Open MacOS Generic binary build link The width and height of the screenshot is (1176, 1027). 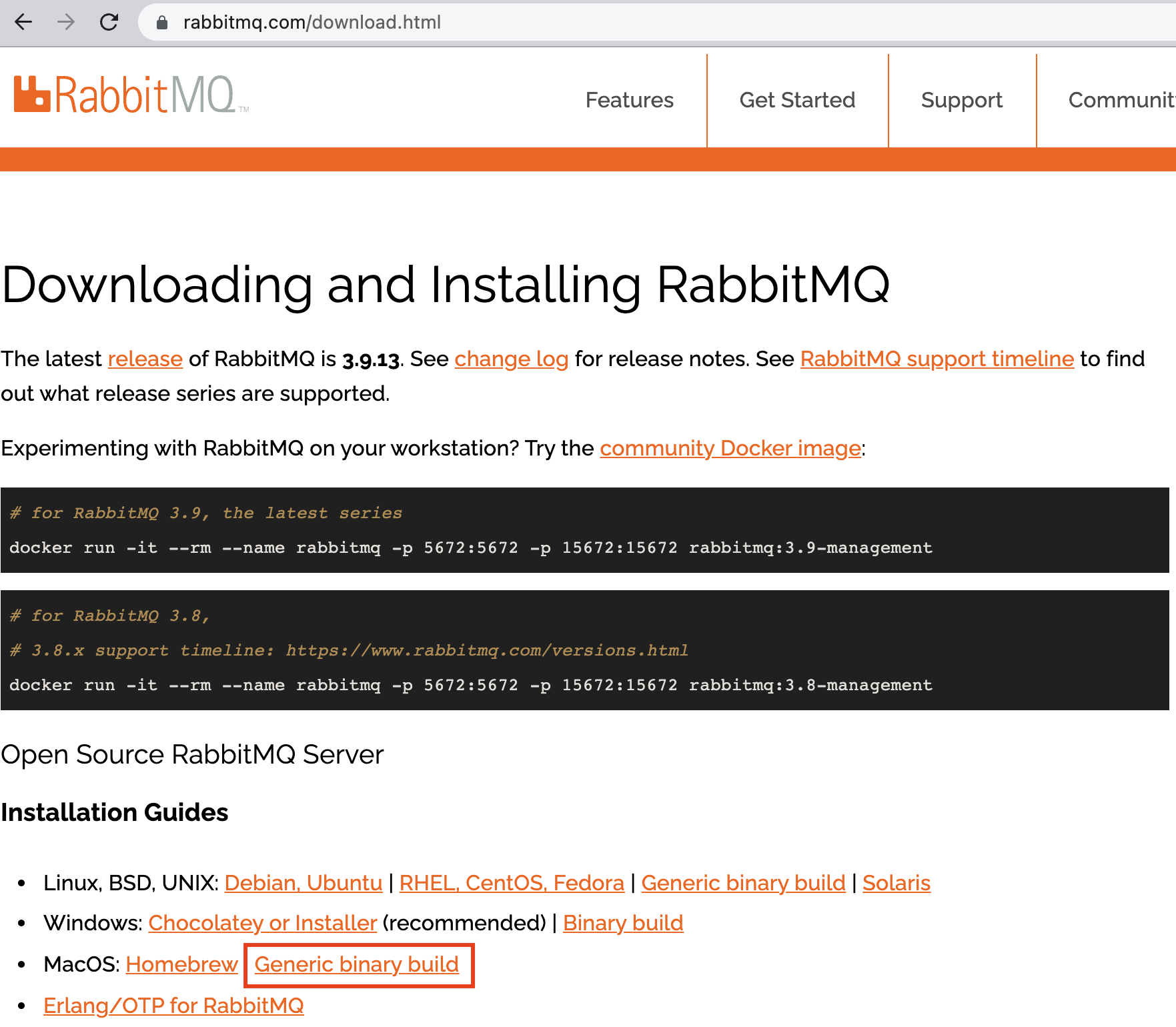point(357,964)
